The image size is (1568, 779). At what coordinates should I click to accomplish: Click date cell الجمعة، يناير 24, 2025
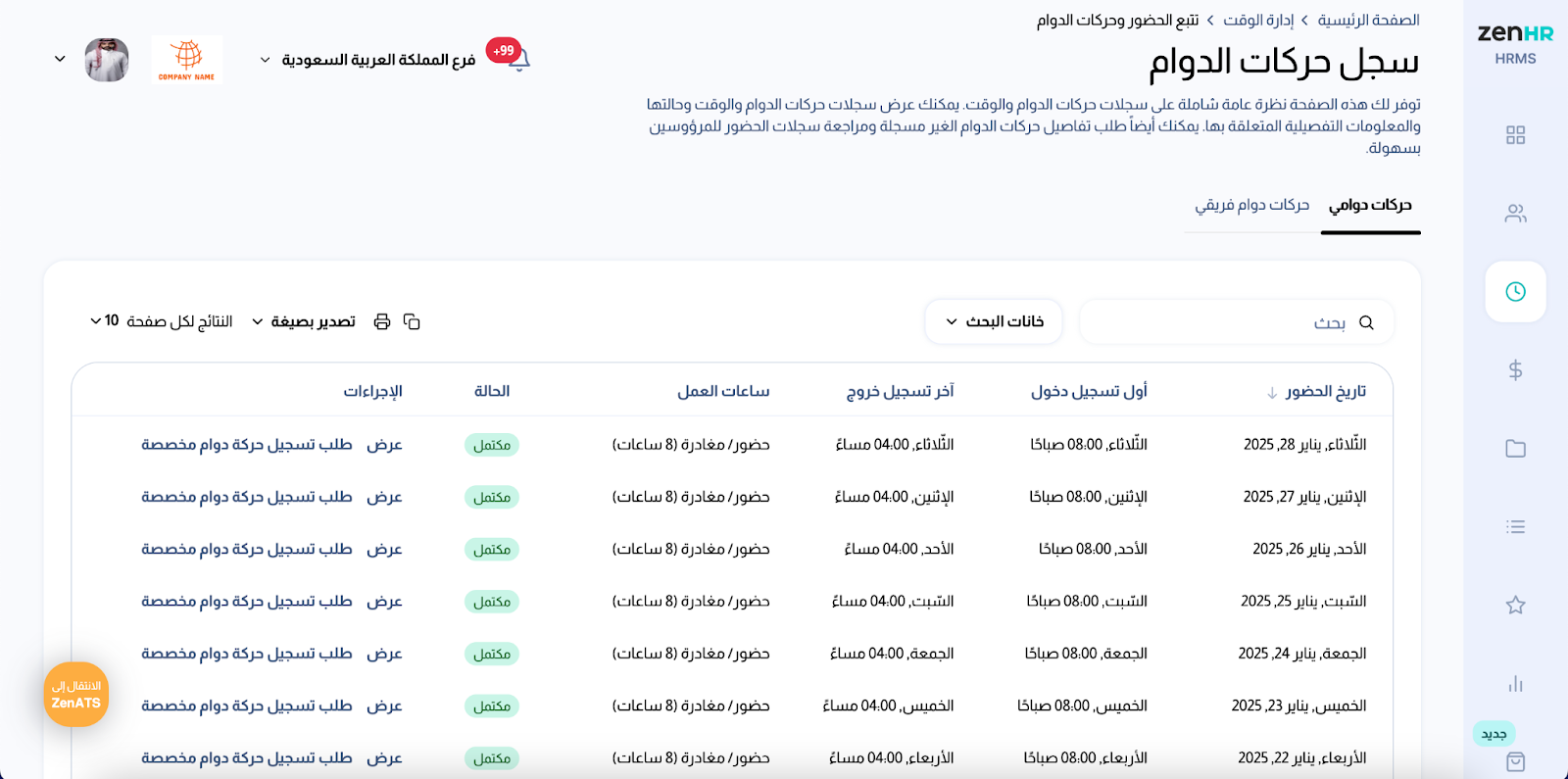click(x=1301, y=654)
